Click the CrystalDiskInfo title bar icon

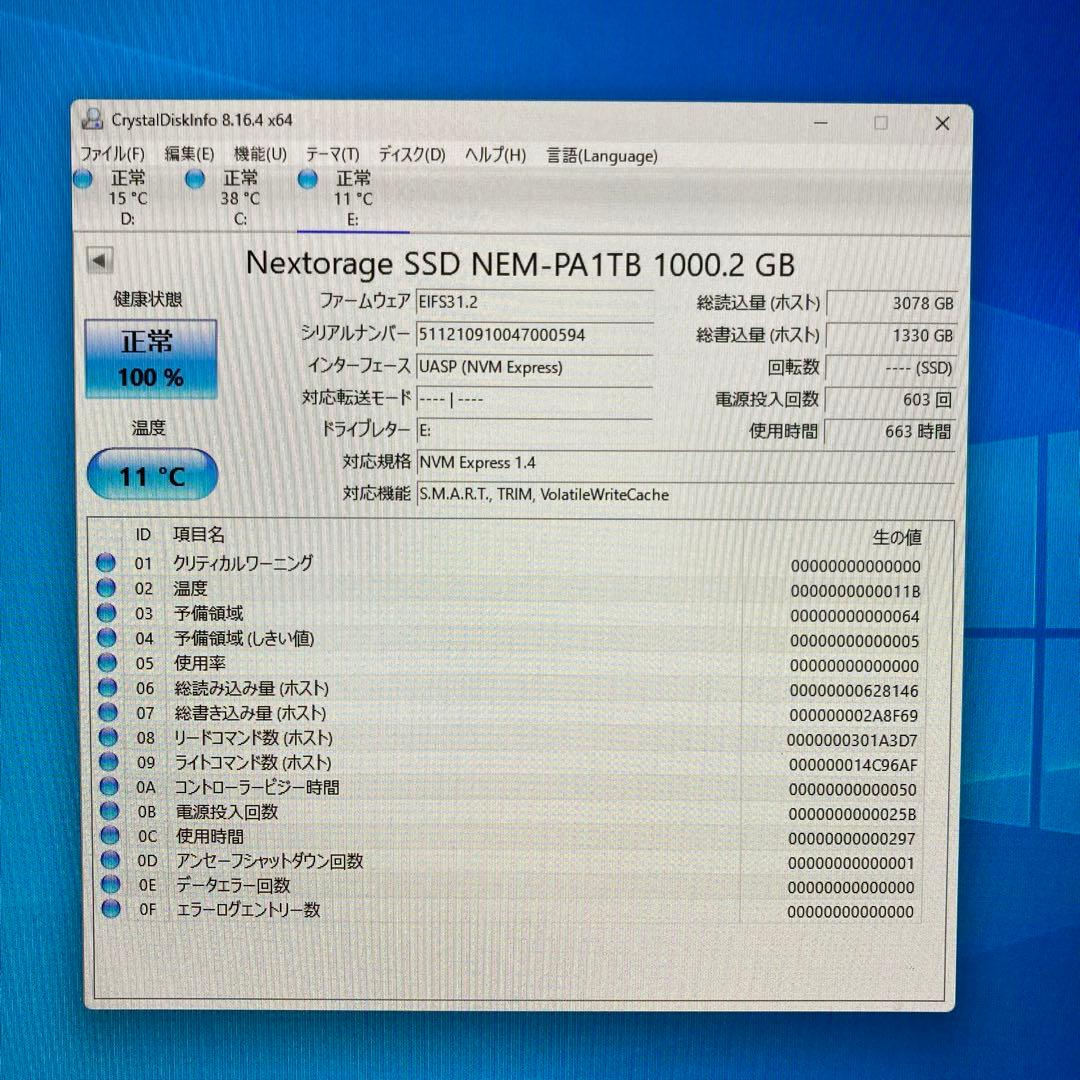(x=95, y=120)
